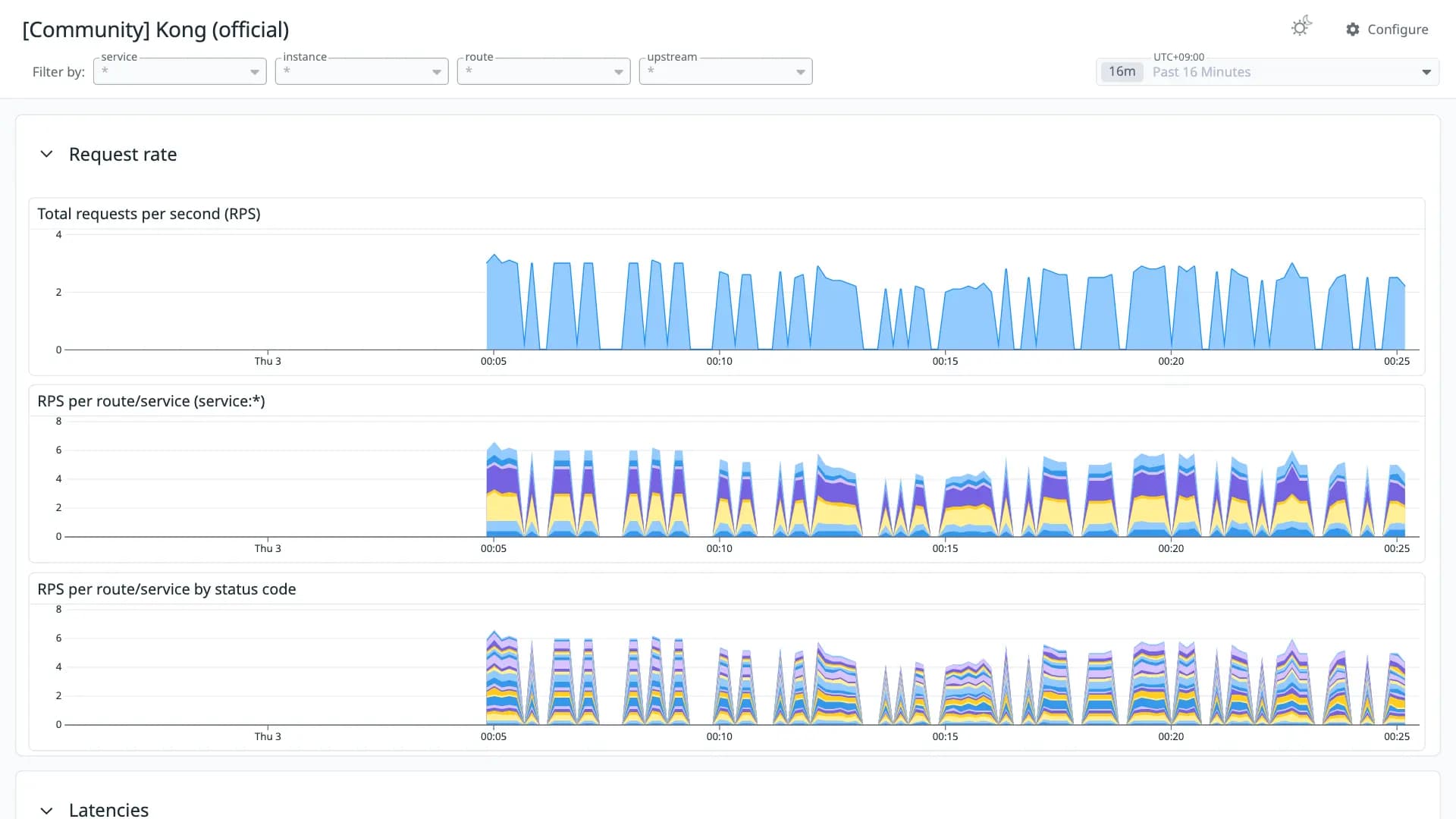Open the instance filter dropdown
The width and height of the screenshot is (1456, 819).
pyautogui.click(x=362, y=71)
